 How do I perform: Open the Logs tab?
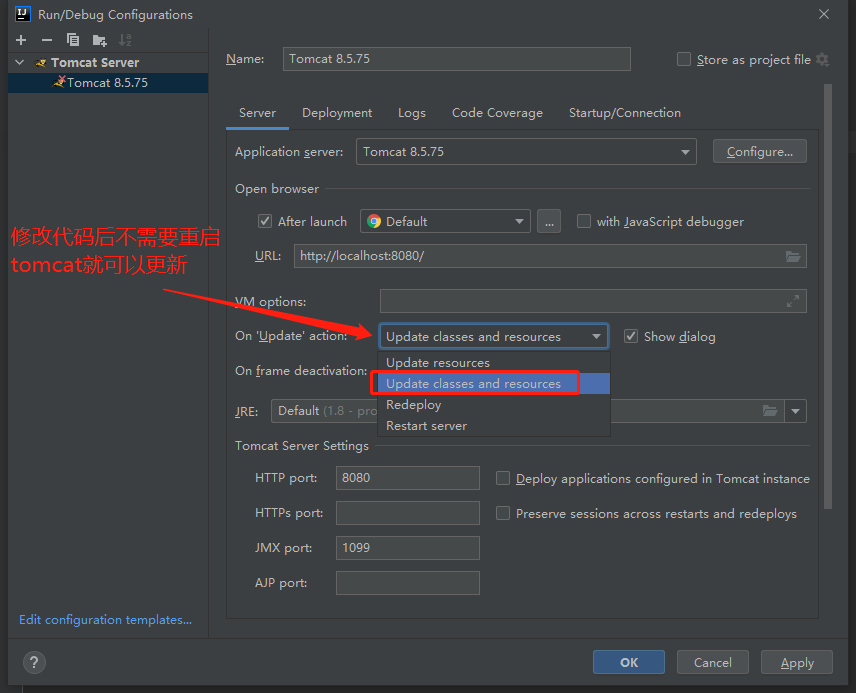point(412,113)
